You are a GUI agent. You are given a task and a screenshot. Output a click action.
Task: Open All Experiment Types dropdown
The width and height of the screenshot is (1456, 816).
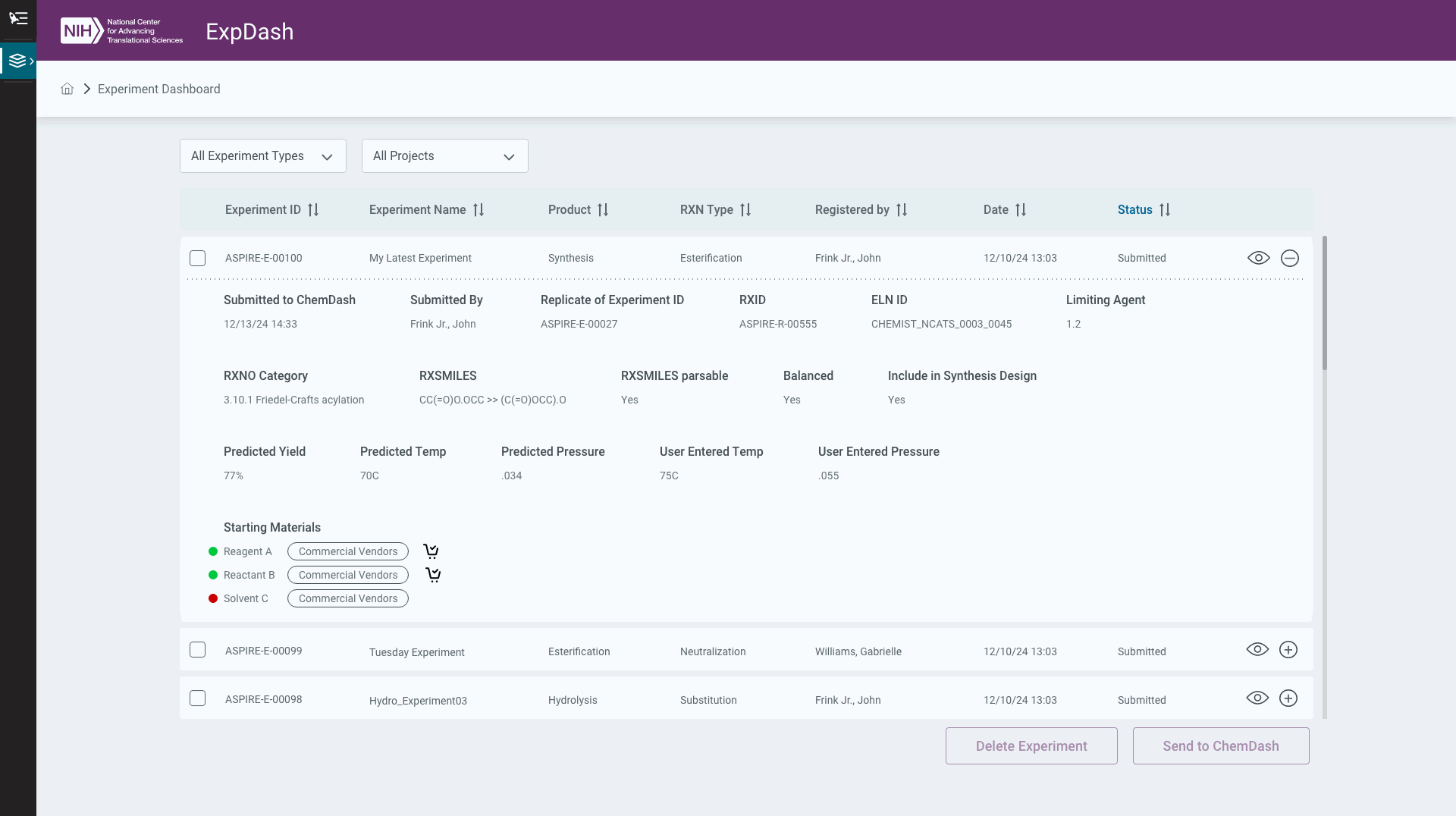coord(263,155)
